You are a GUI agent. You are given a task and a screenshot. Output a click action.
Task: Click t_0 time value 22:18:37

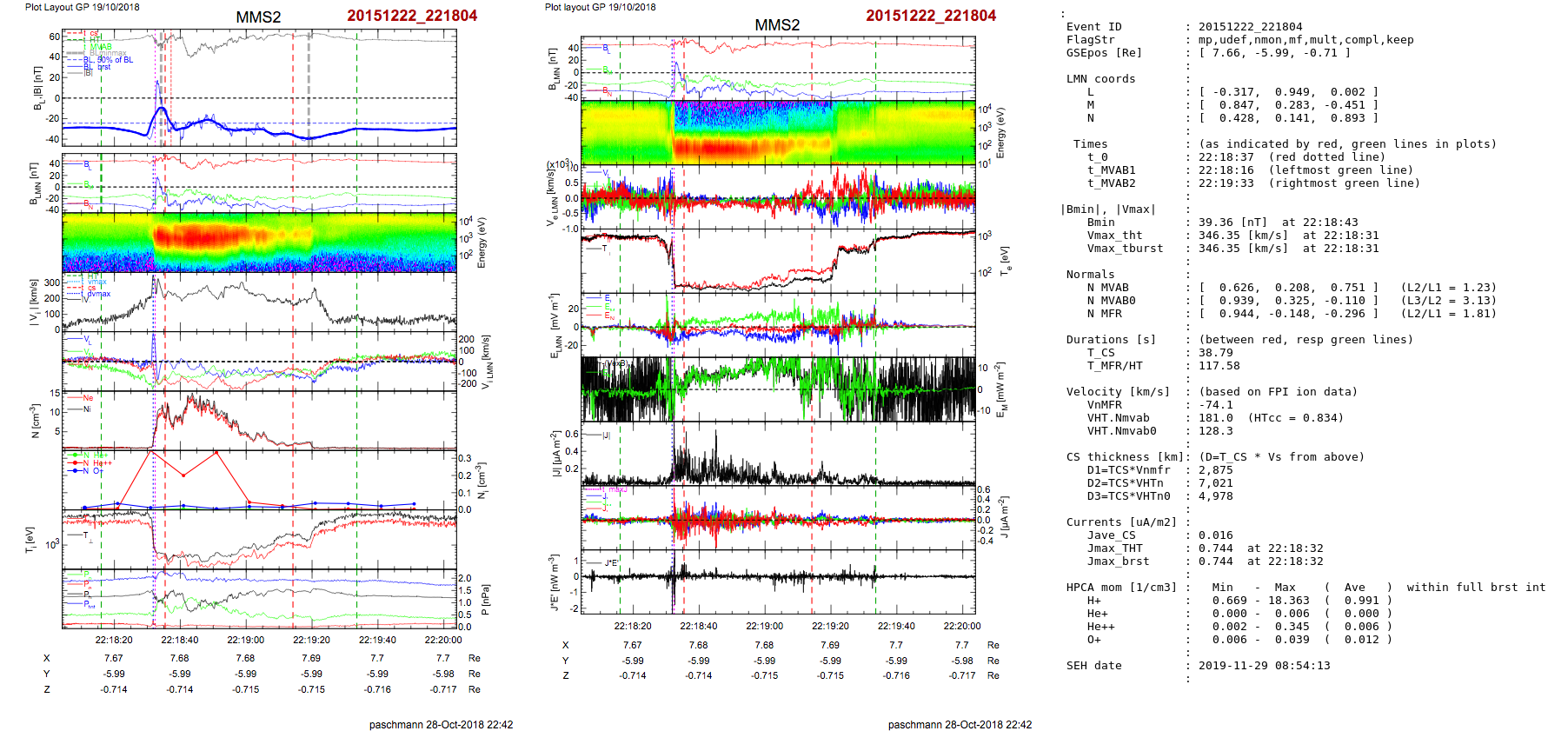pos(1226,157)
